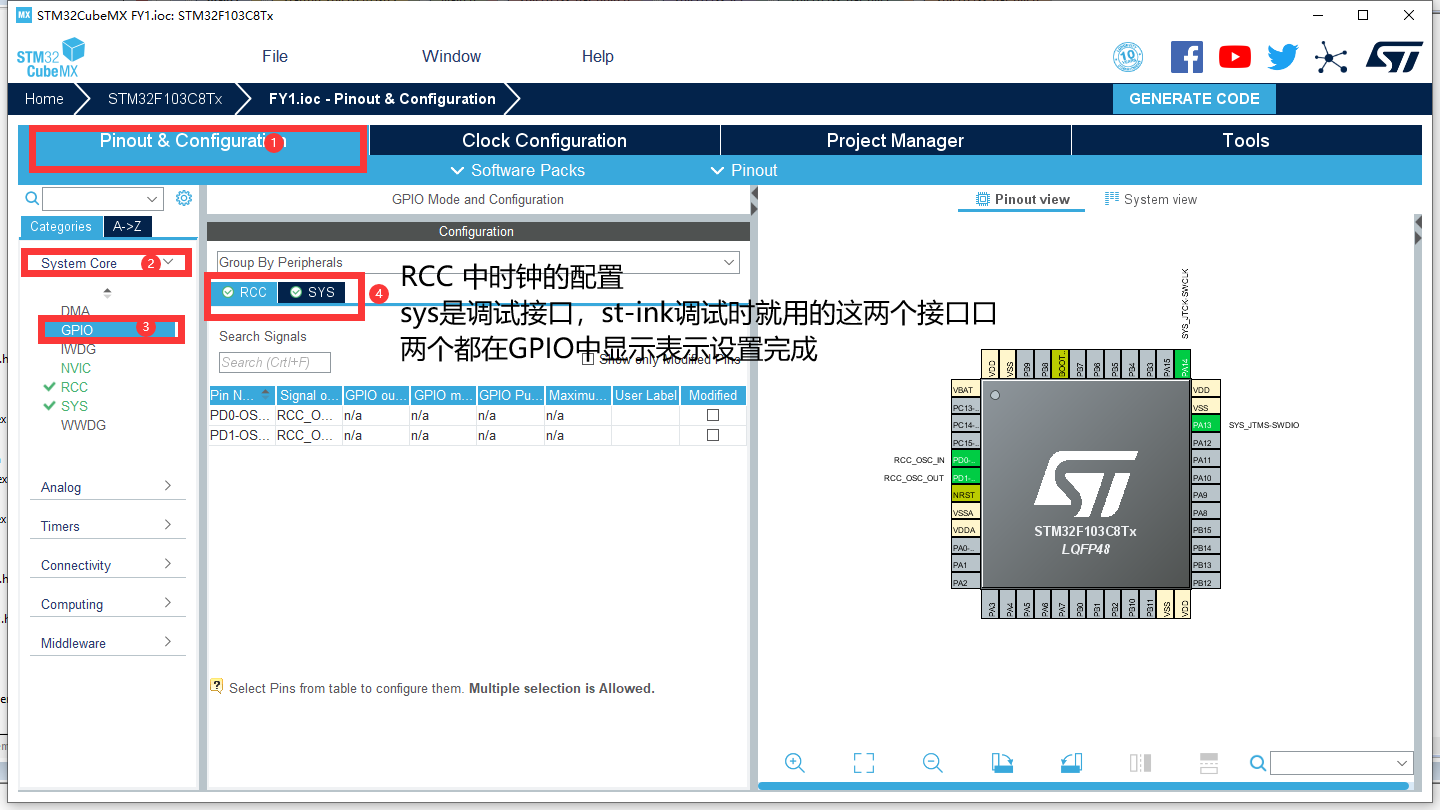Check the Modified checkbox for PD0-OS pin
The image size is (1440, 810).
pos(713,416)
